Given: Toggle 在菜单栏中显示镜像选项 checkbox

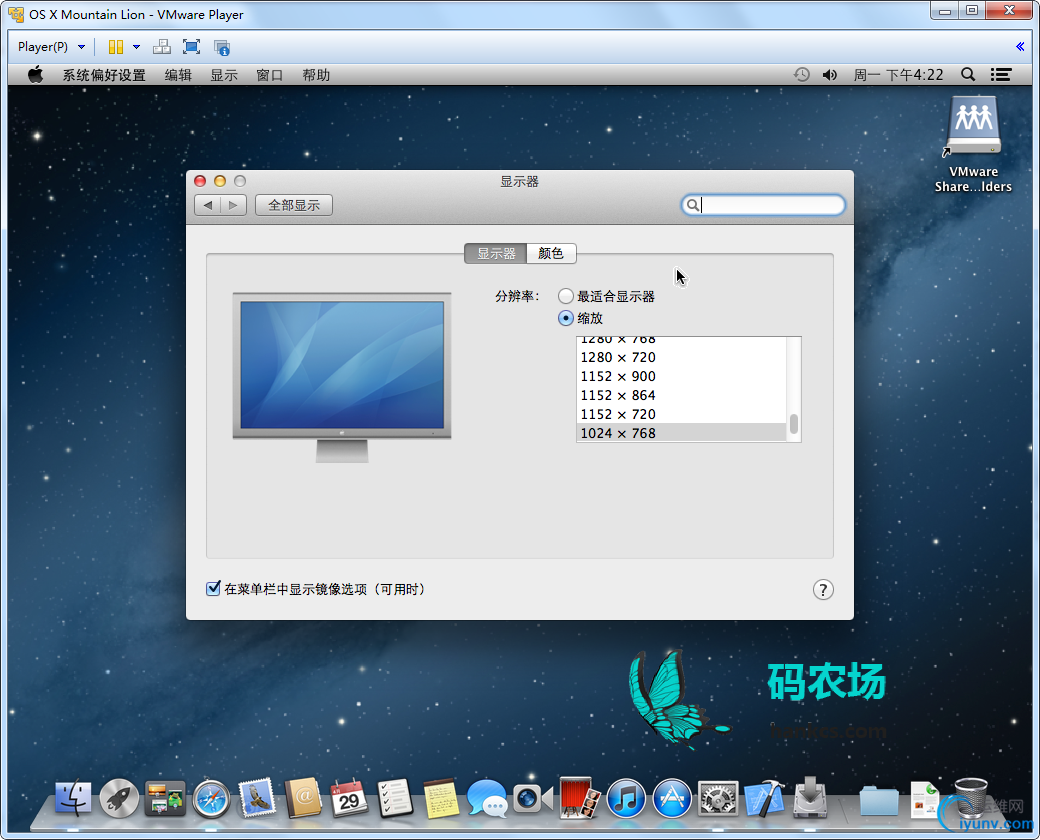Looking at the screenshot, I should point(213,589).
